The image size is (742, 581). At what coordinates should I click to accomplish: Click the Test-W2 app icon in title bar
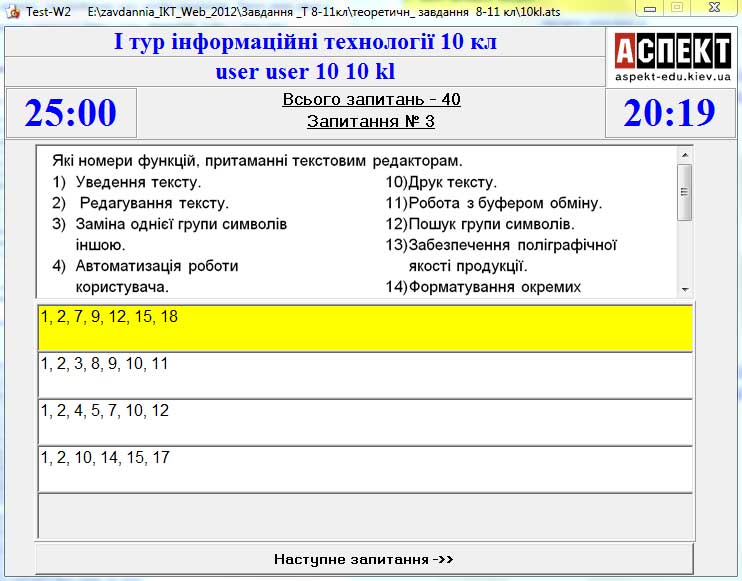[12, 11]
